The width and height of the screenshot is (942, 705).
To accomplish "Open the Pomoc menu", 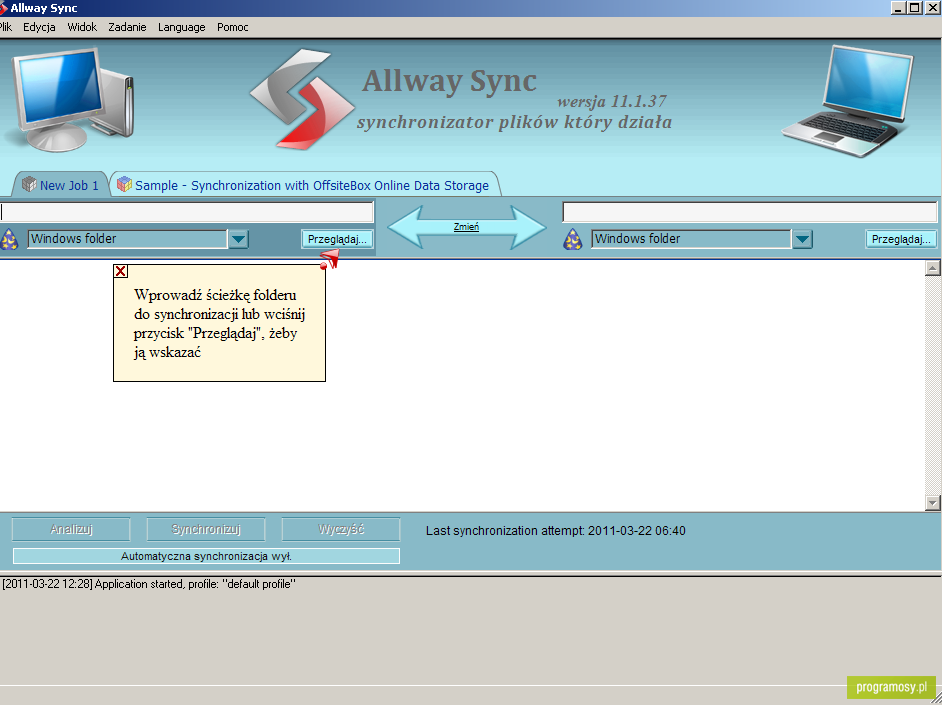I will tap(232, 27).
